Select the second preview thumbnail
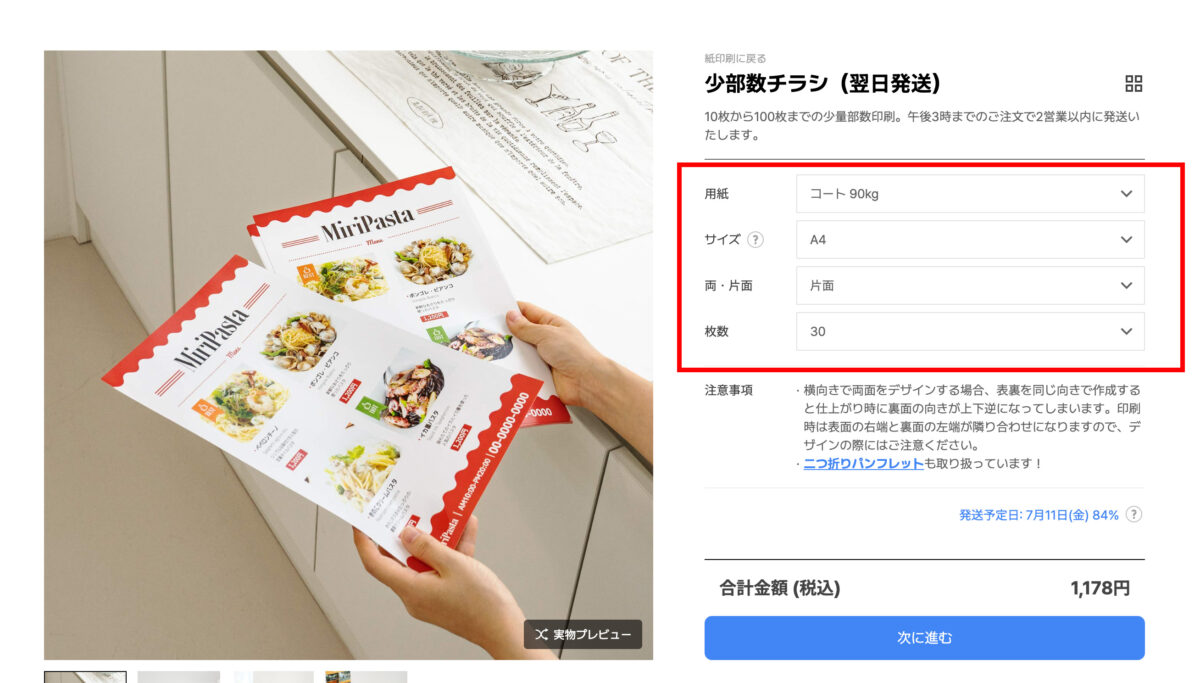Screen dimensions: 1200x683 pos(178,677)
